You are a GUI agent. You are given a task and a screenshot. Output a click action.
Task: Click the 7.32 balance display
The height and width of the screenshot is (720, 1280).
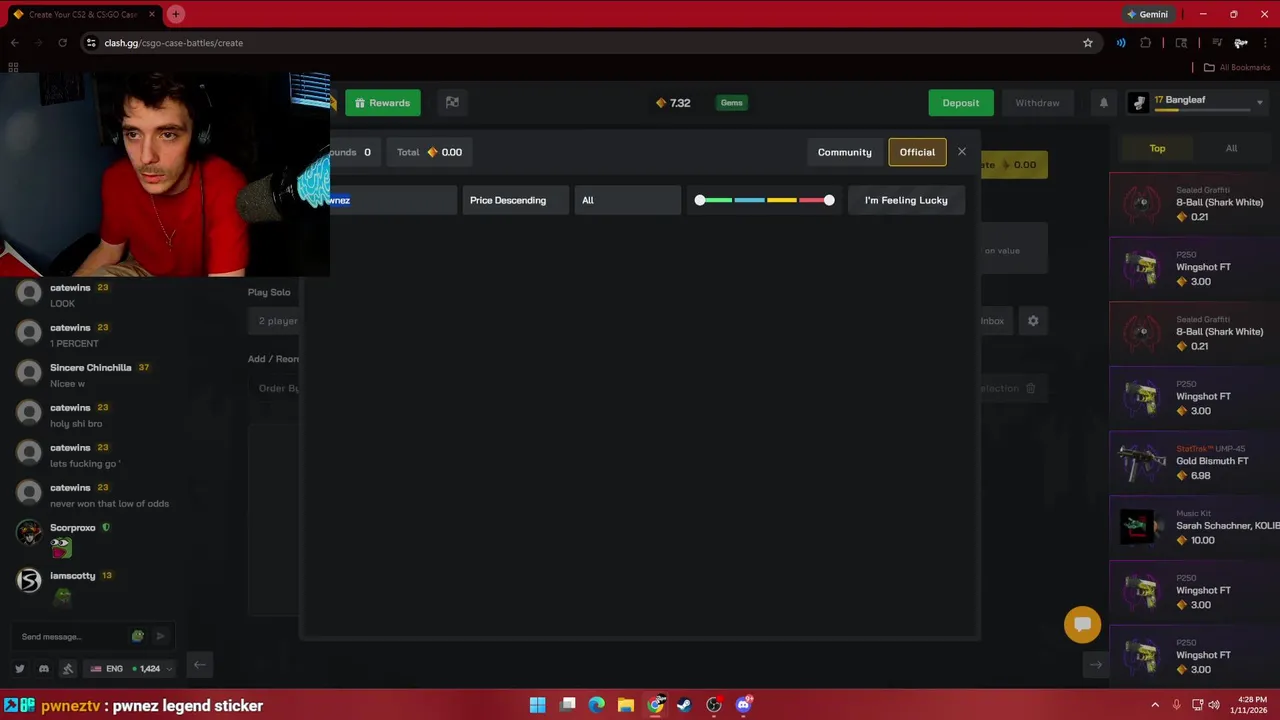coord(673,103)
